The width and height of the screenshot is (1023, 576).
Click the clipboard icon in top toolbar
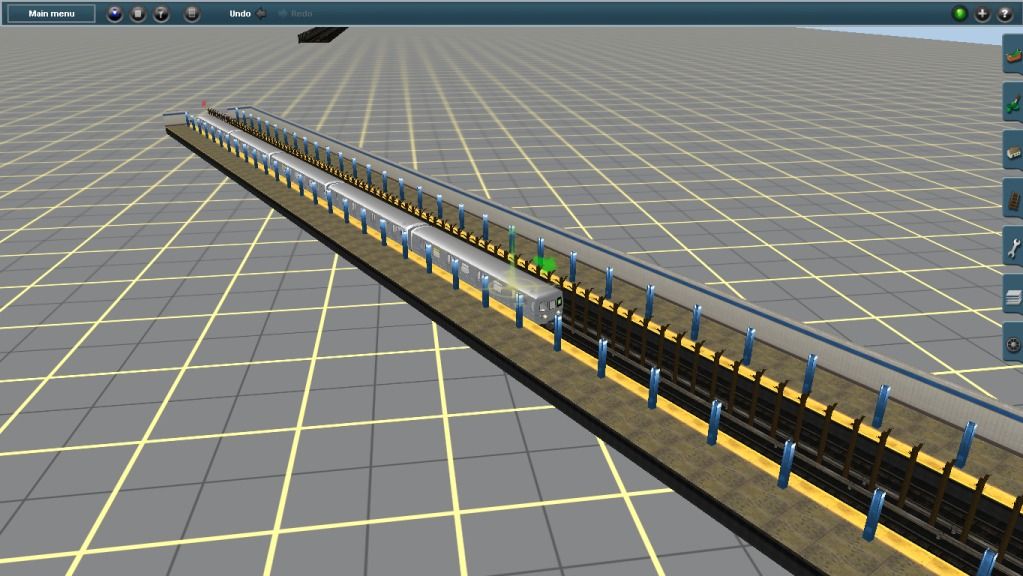click(x=191, y=13)
